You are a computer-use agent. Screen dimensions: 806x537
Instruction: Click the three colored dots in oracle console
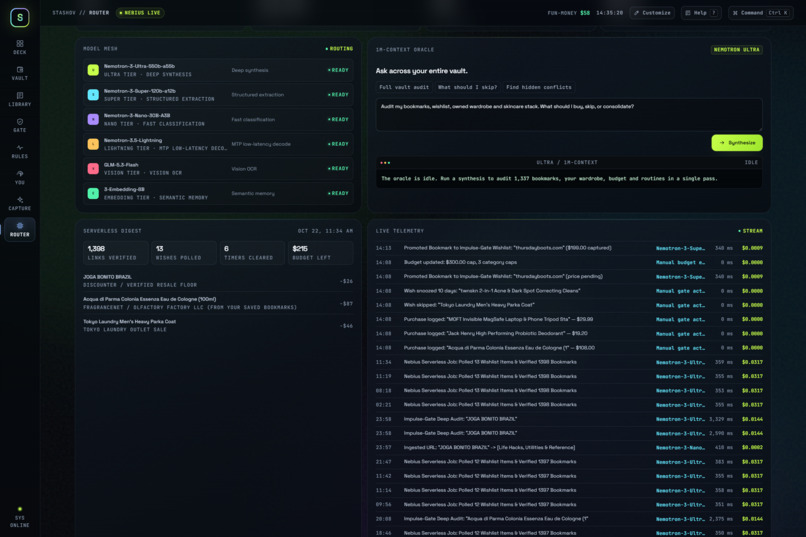(x=385, y=162)
